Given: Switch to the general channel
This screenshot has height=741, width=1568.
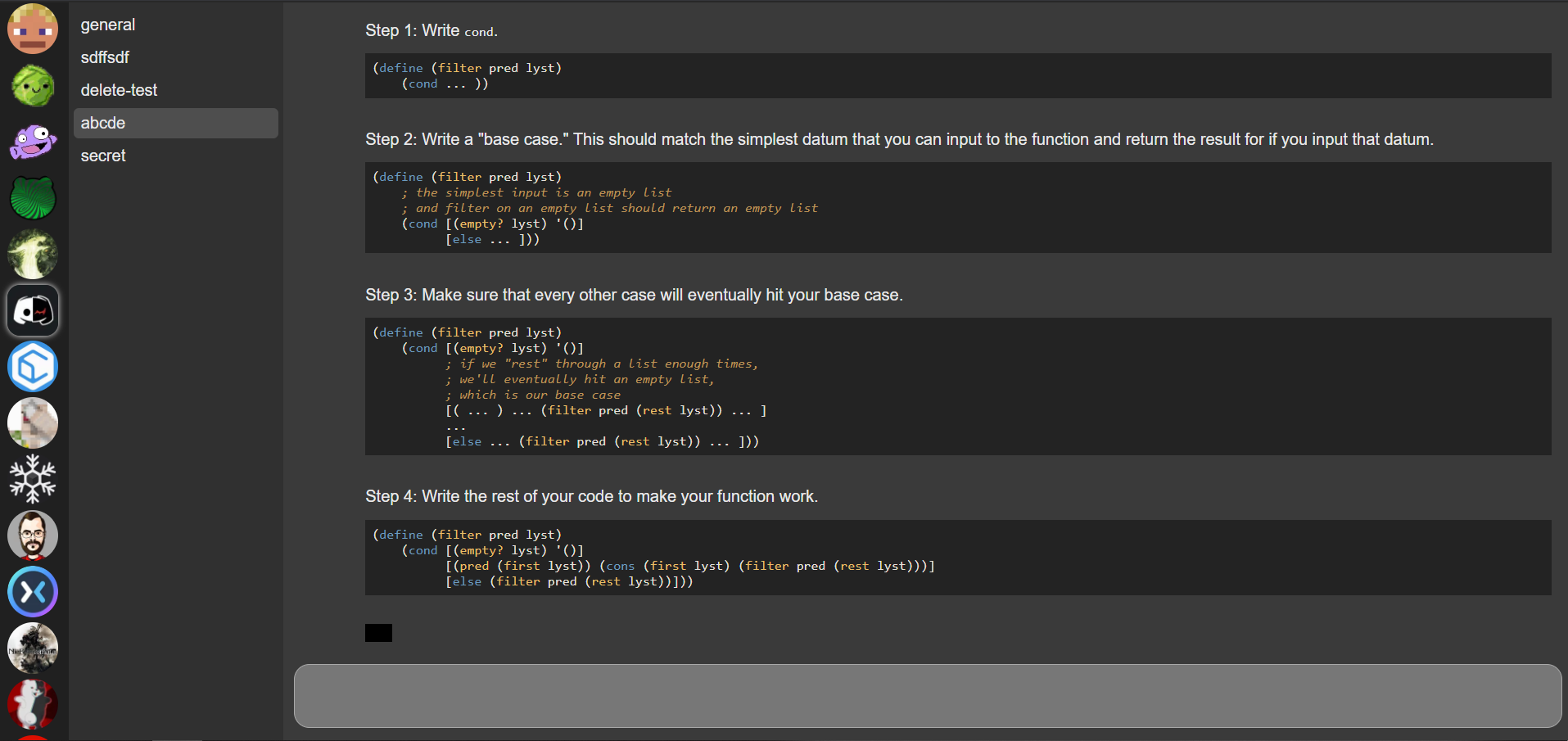Looking at the screenshot, I should tap(176, 25).
